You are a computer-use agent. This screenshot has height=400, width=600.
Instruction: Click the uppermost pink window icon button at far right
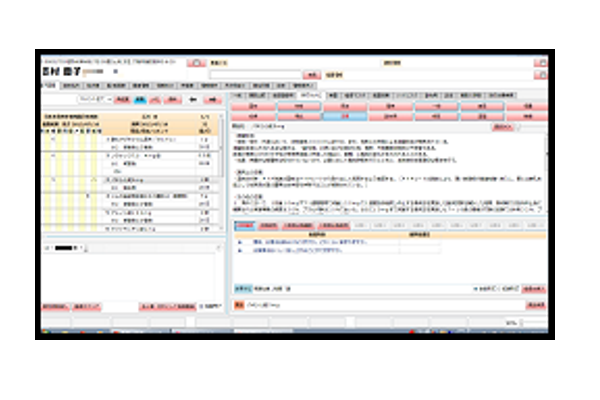(x=541, y=63)
